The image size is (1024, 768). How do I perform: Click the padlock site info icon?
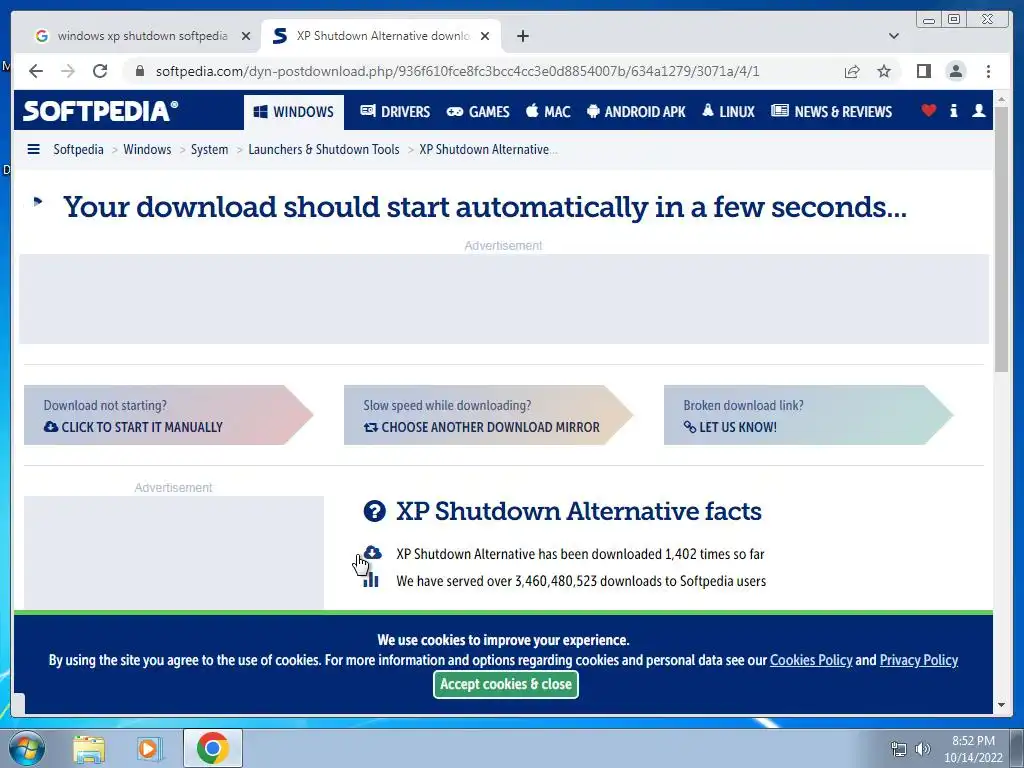click(140, 71)
